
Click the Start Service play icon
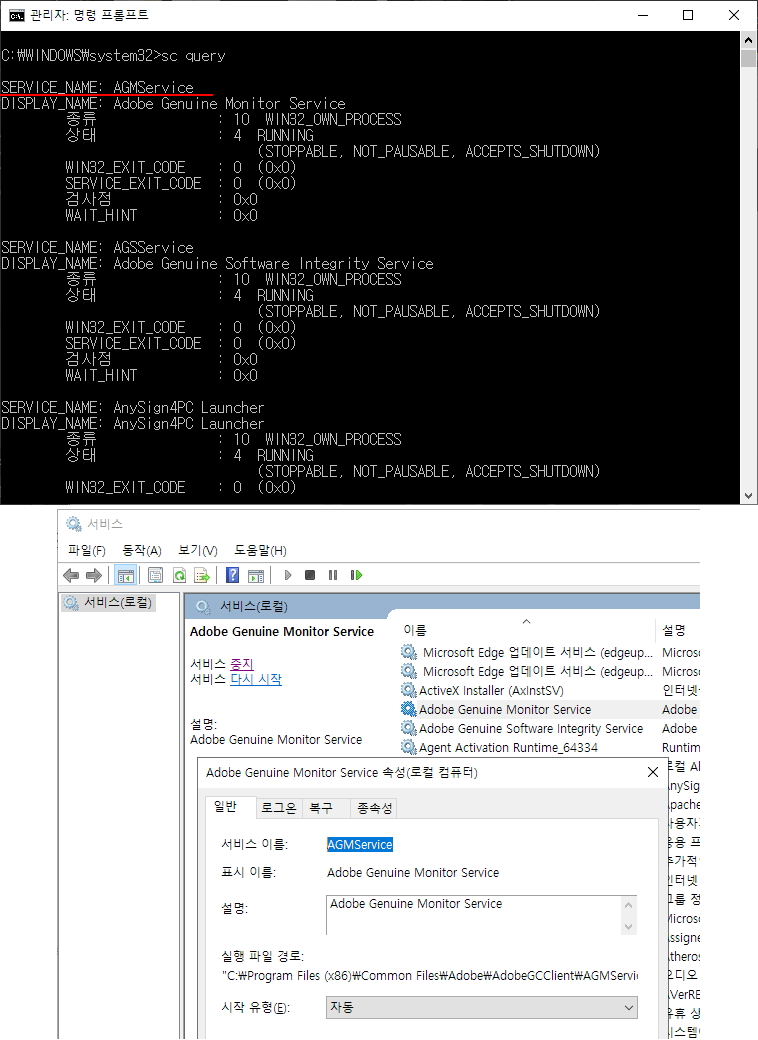288,575
